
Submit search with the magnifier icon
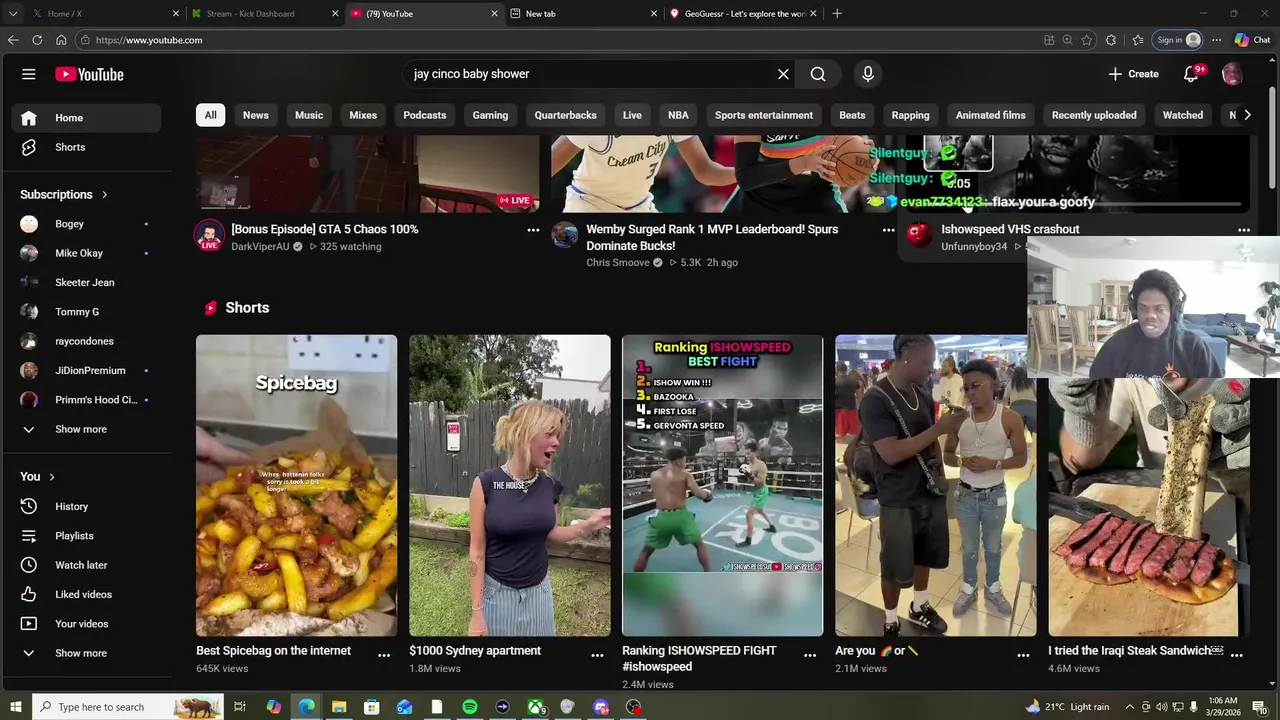(x=818, y=74)
